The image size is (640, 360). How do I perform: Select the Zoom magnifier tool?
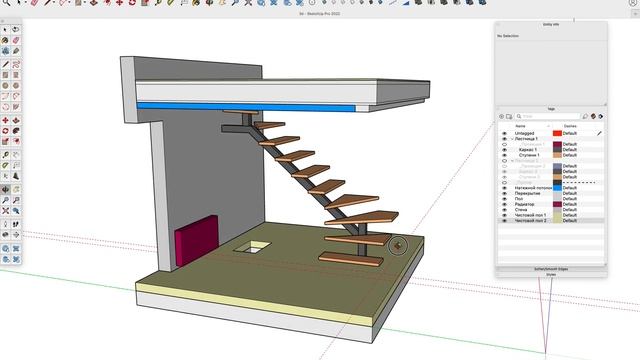(5, 200)
